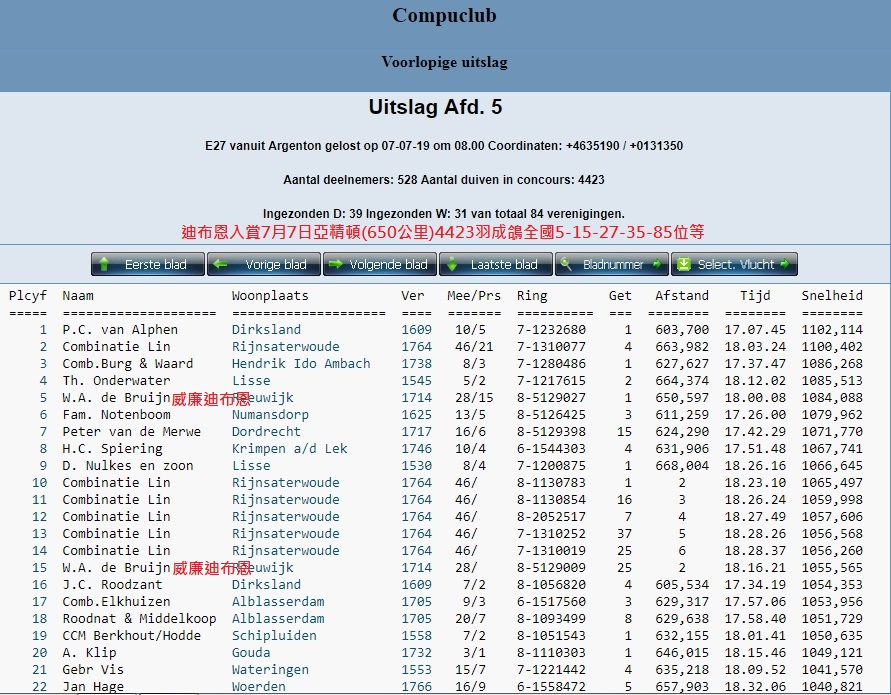Click rank number 1 in Plcyf column
Screen dimensions: 891x695
pyautogui.click(x=43, y=330)
